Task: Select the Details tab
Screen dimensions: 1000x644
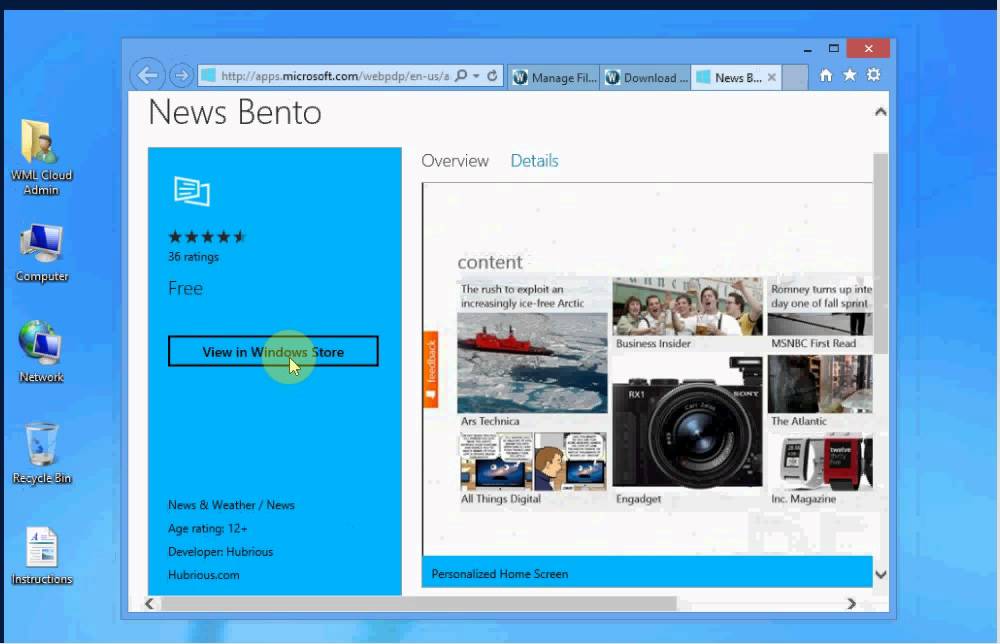Action: coord(534,161)
